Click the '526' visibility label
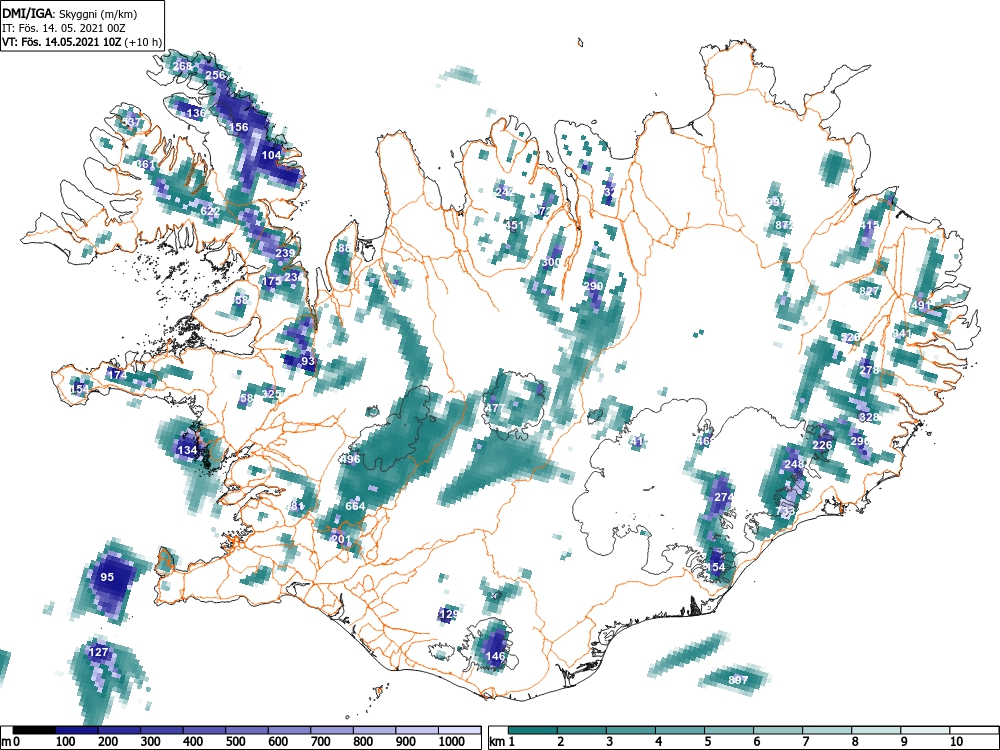This screenshot has width=1000, height=750. tap(850, 337)
